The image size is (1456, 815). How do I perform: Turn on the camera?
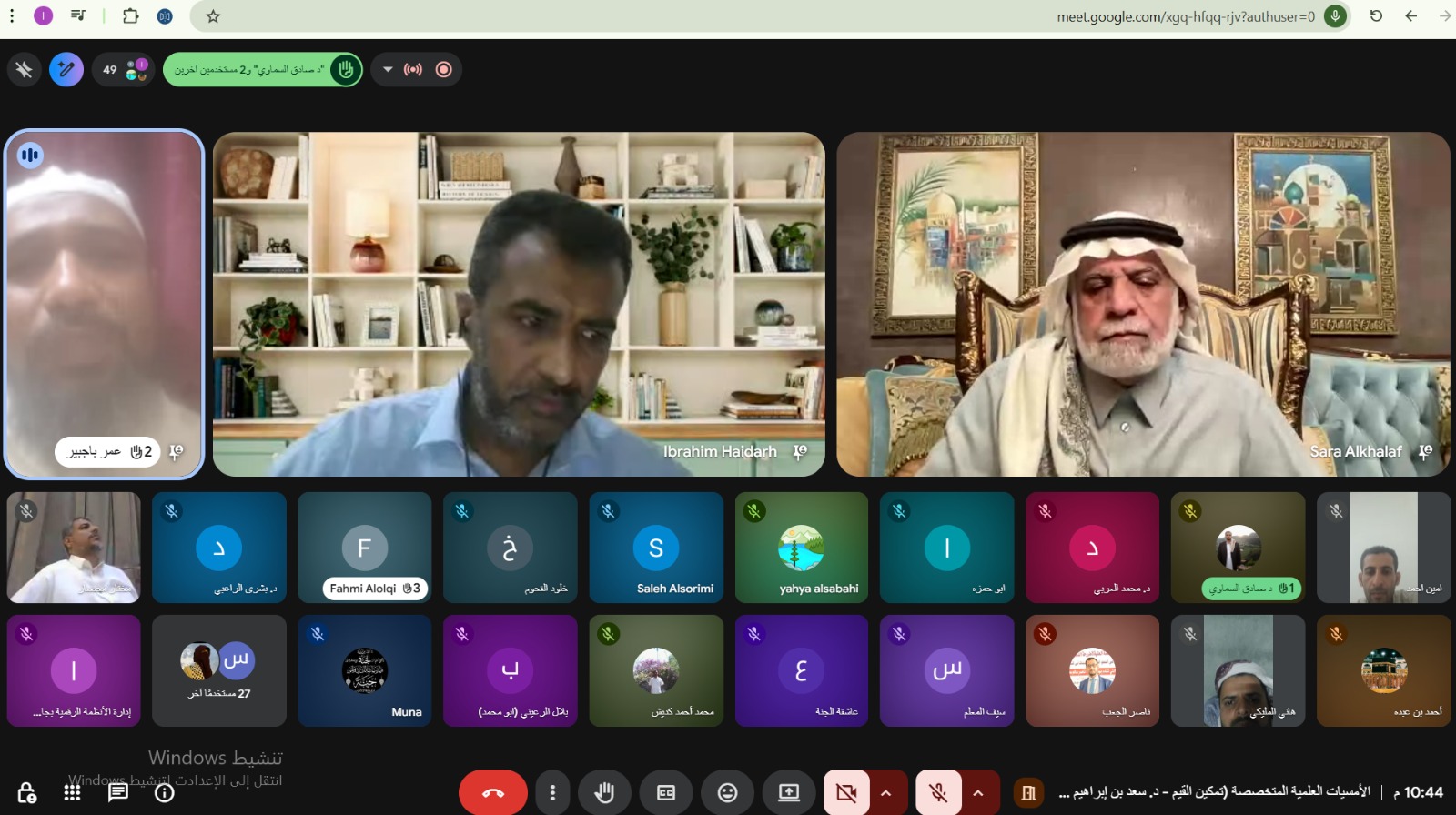tap(846, 793)
